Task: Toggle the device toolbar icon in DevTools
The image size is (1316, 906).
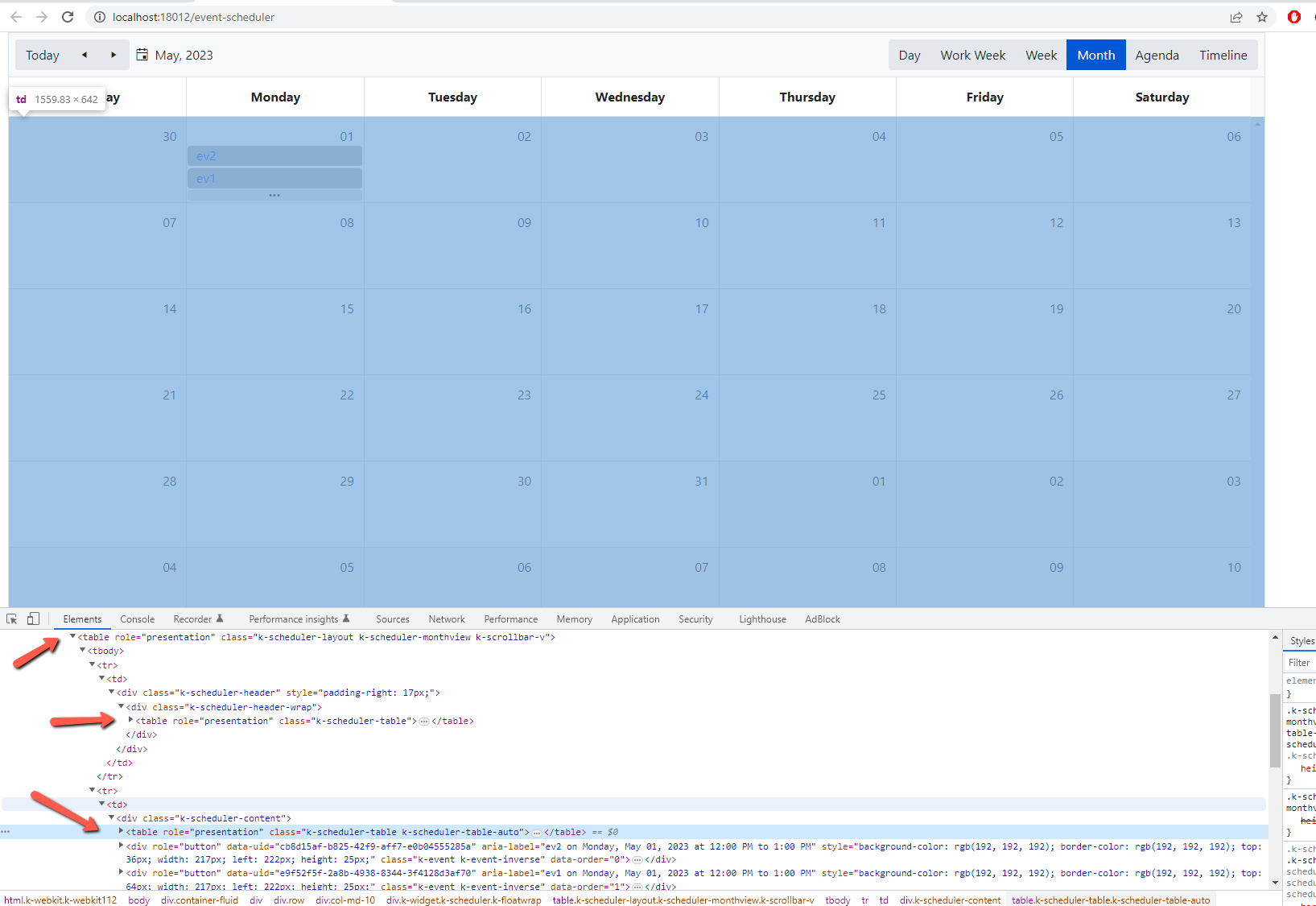Action: pyautogui.click(x=33, y=619)
